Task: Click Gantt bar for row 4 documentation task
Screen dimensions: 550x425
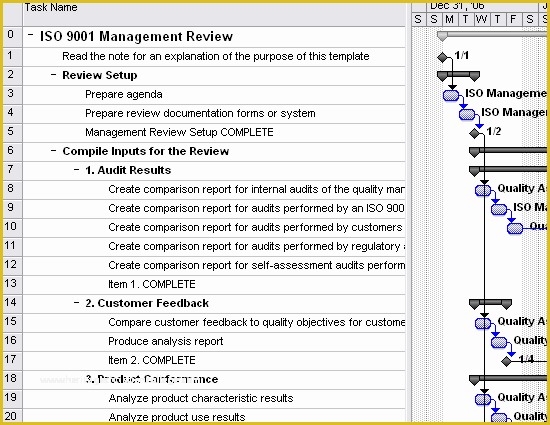Action: coord(467,114)
